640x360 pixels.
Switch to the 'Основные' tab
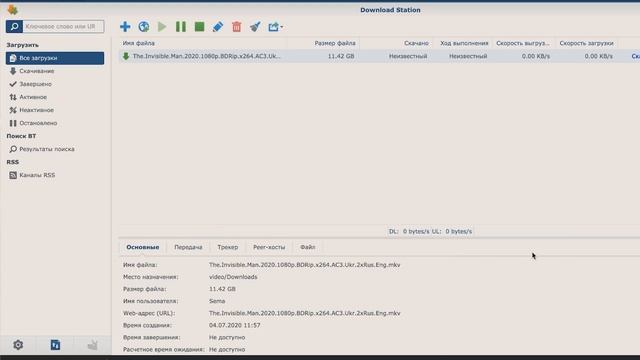click(x=143, y=247)
